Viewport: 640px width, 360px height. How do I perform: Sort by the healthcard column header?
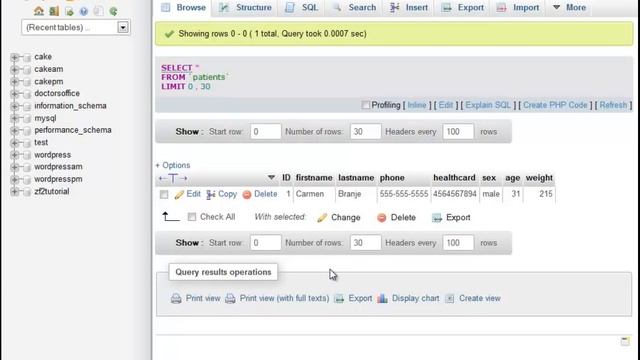click(454, 178)
